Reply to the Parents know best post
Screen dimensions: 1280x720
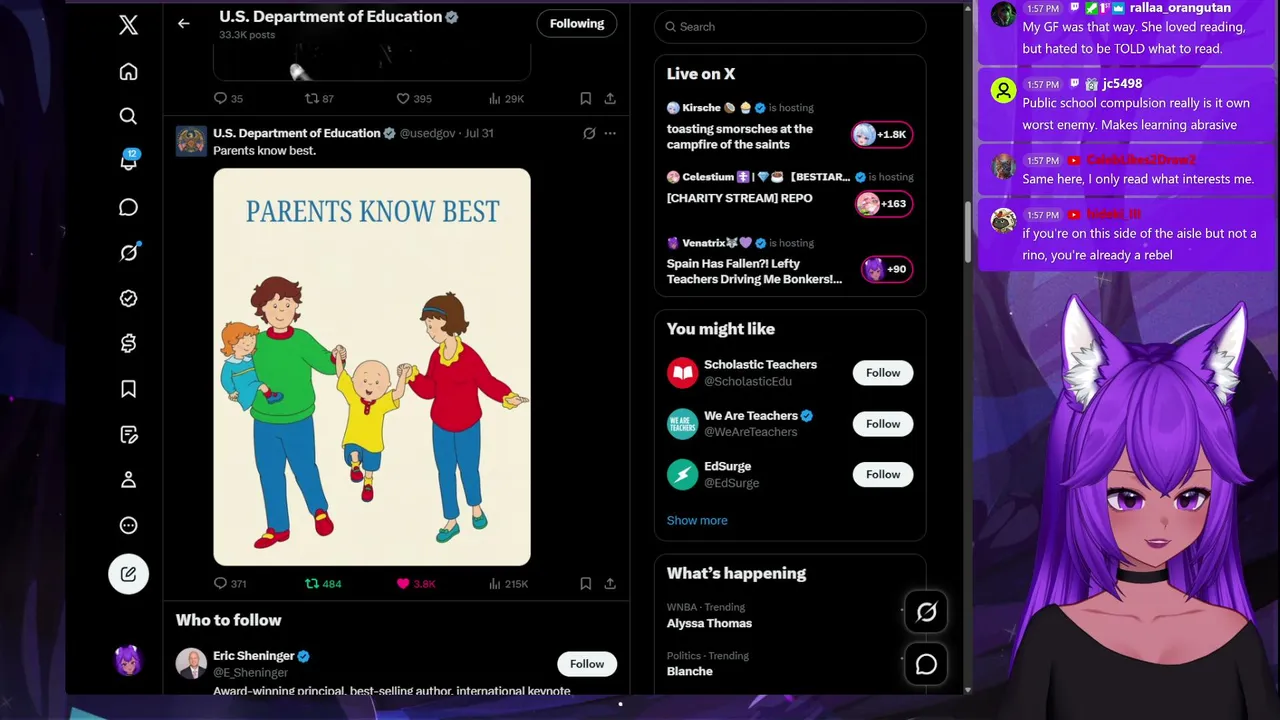pos(230,584)
